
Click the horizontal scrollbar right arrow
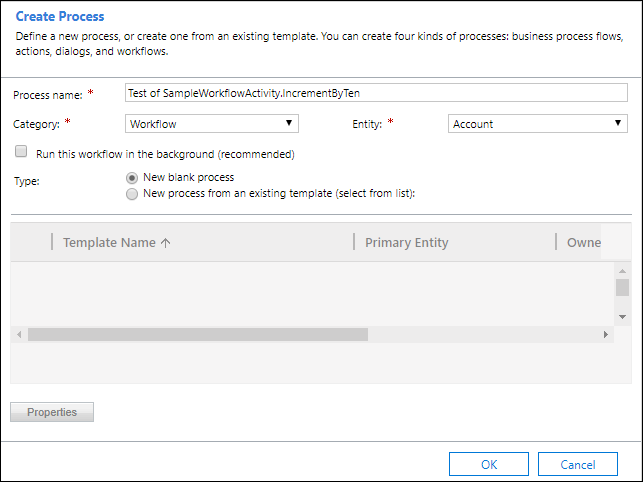pyautogui.click(x=606, y=335)
